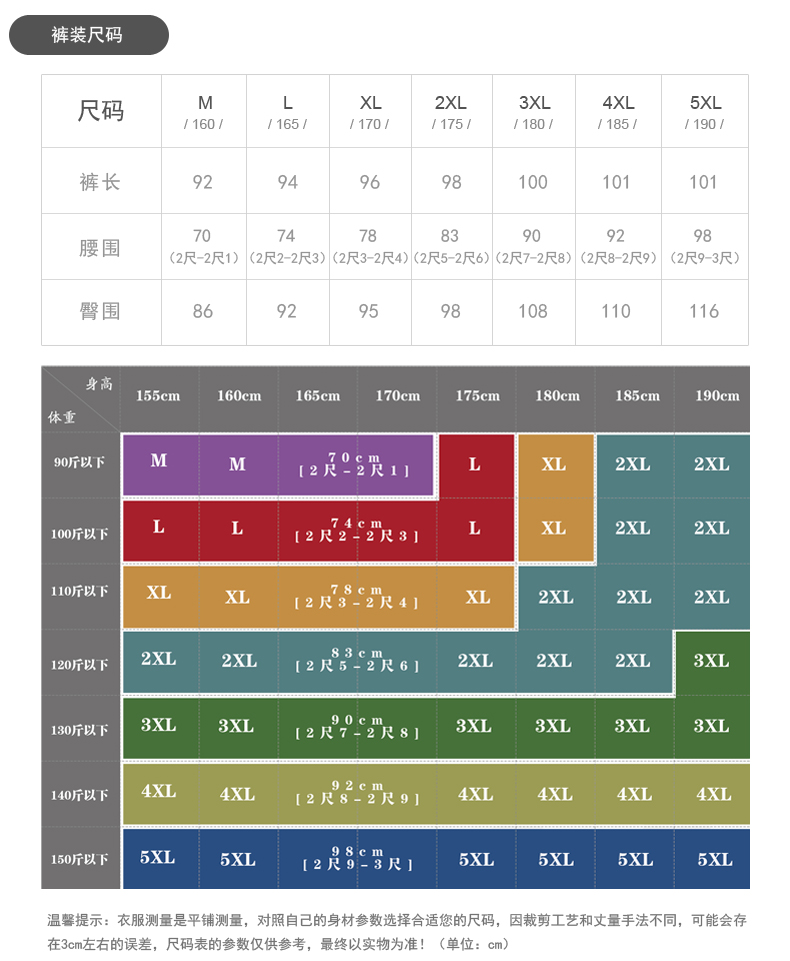Select the green 90cm waist block
The height and width of the screenshot is (961, 790).
[357, 727]
